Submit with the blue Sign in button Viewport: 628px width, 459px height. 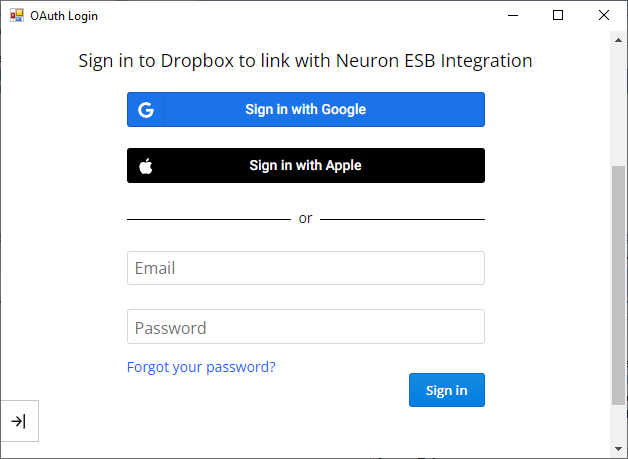coord(447,390)
